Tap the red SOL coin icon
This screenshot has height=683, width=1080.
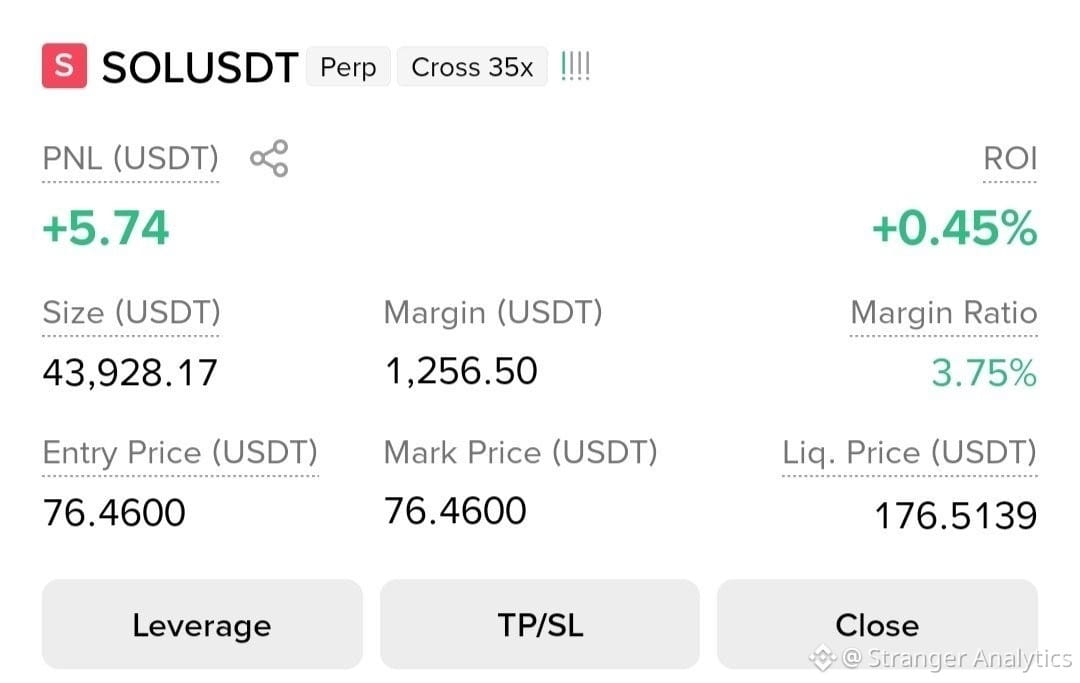click(64, 66)
